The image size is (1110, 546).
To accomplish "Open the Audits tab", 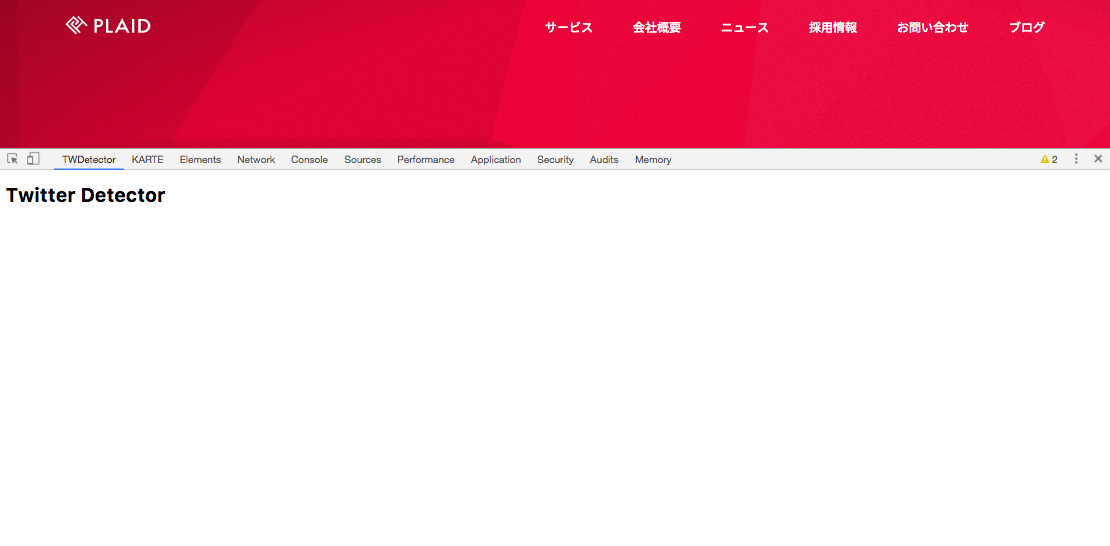I will point(604,160).
